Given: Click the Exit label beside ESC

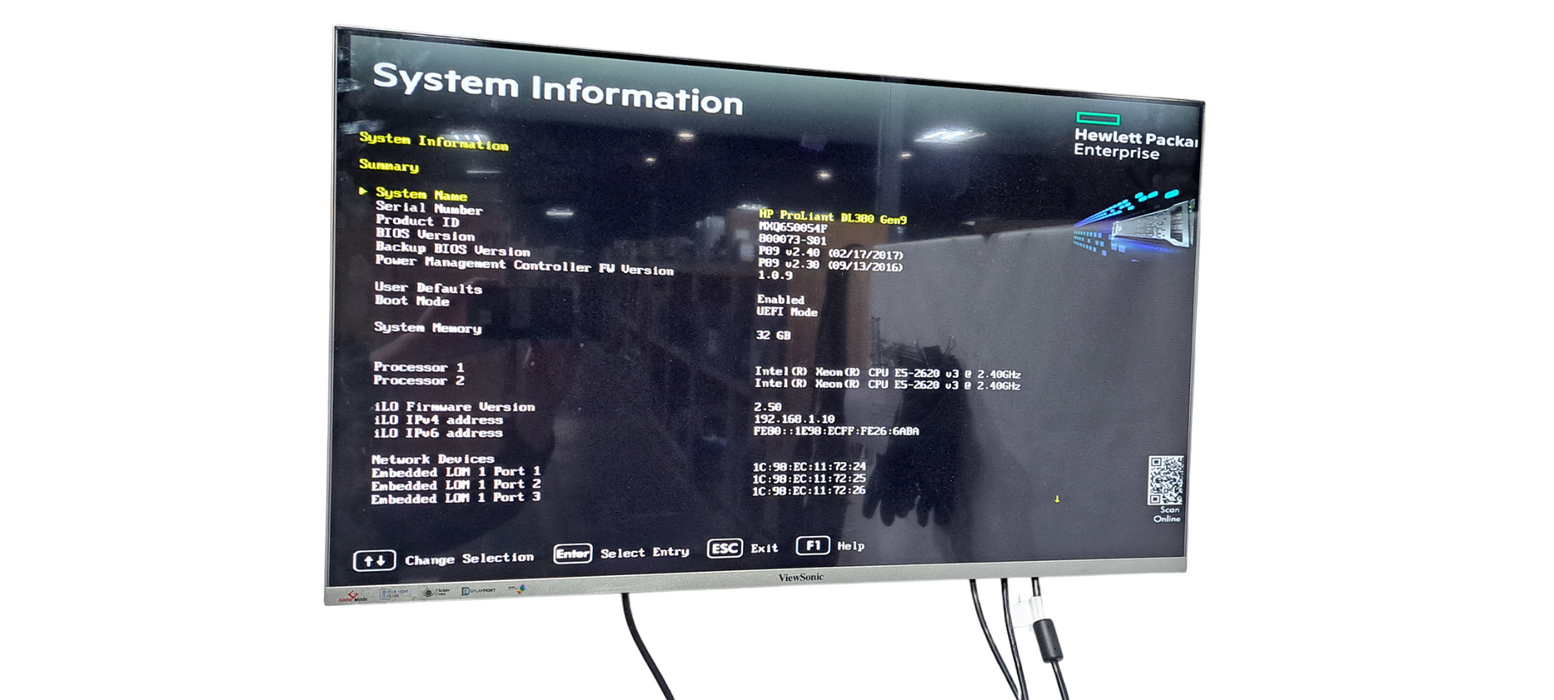Looking at the screenshot, I should pyautogui.click(x=764, y=548).
